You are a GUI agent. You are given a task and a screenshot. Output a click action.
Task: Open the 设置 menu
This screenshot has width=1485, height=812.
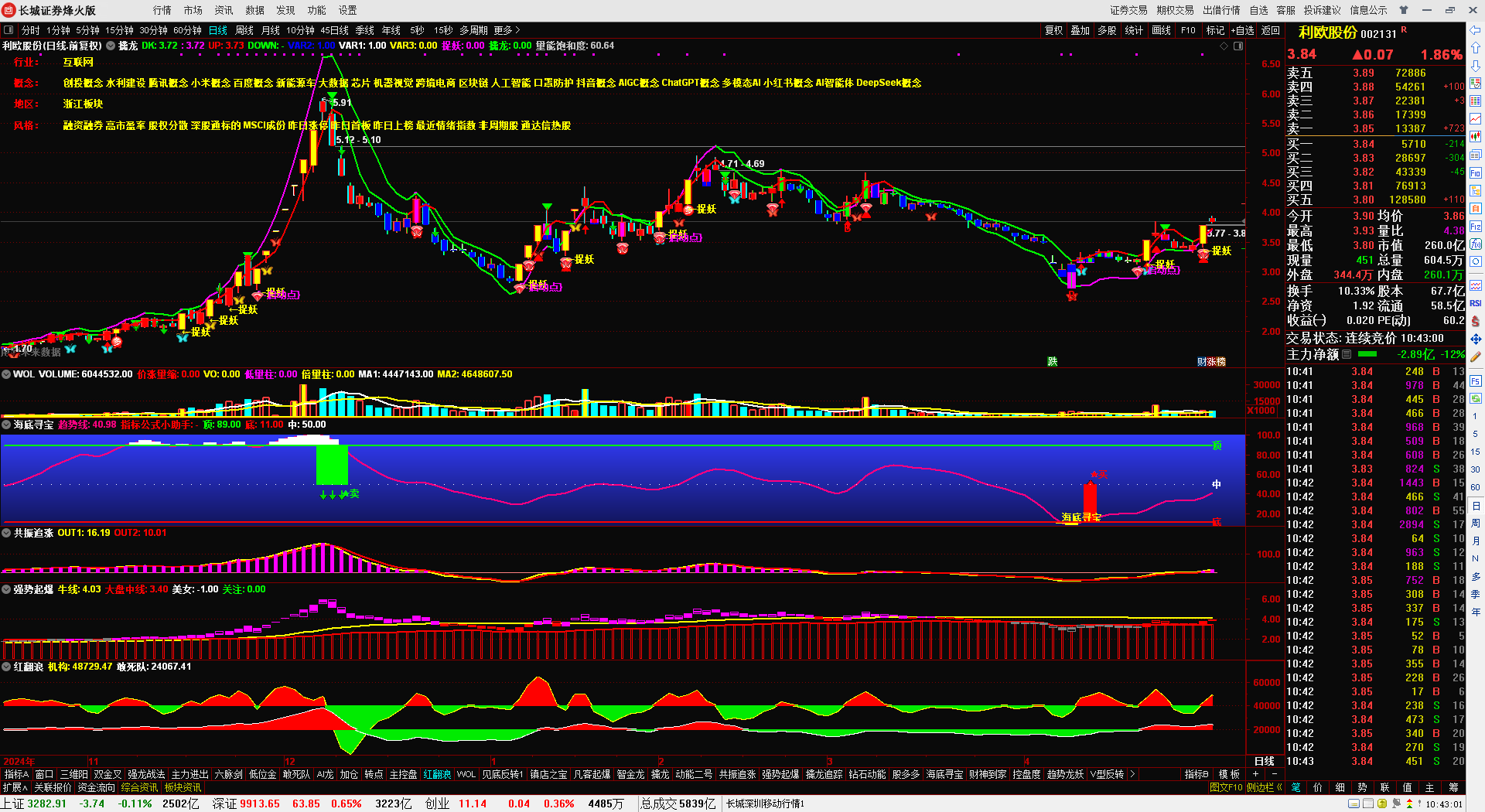[348, 10]
